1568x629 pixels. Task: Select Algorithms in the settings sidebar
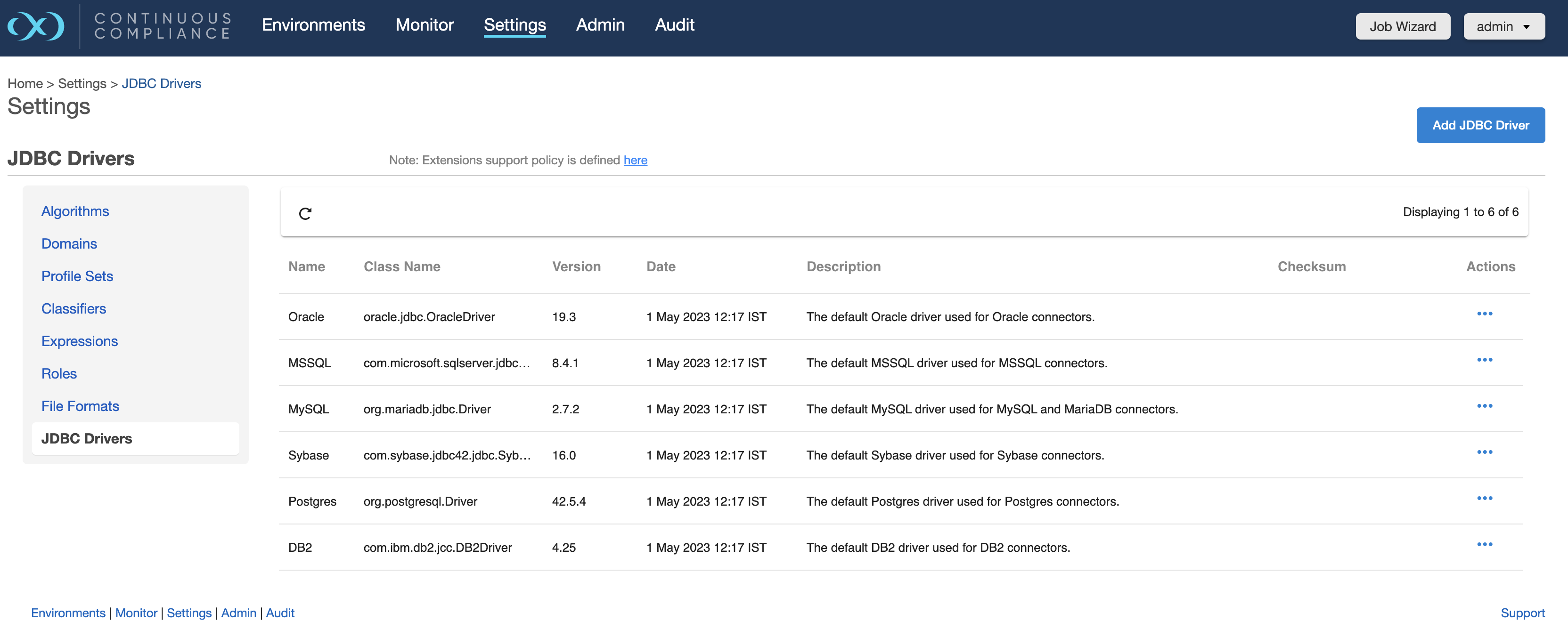coord(75,211)
